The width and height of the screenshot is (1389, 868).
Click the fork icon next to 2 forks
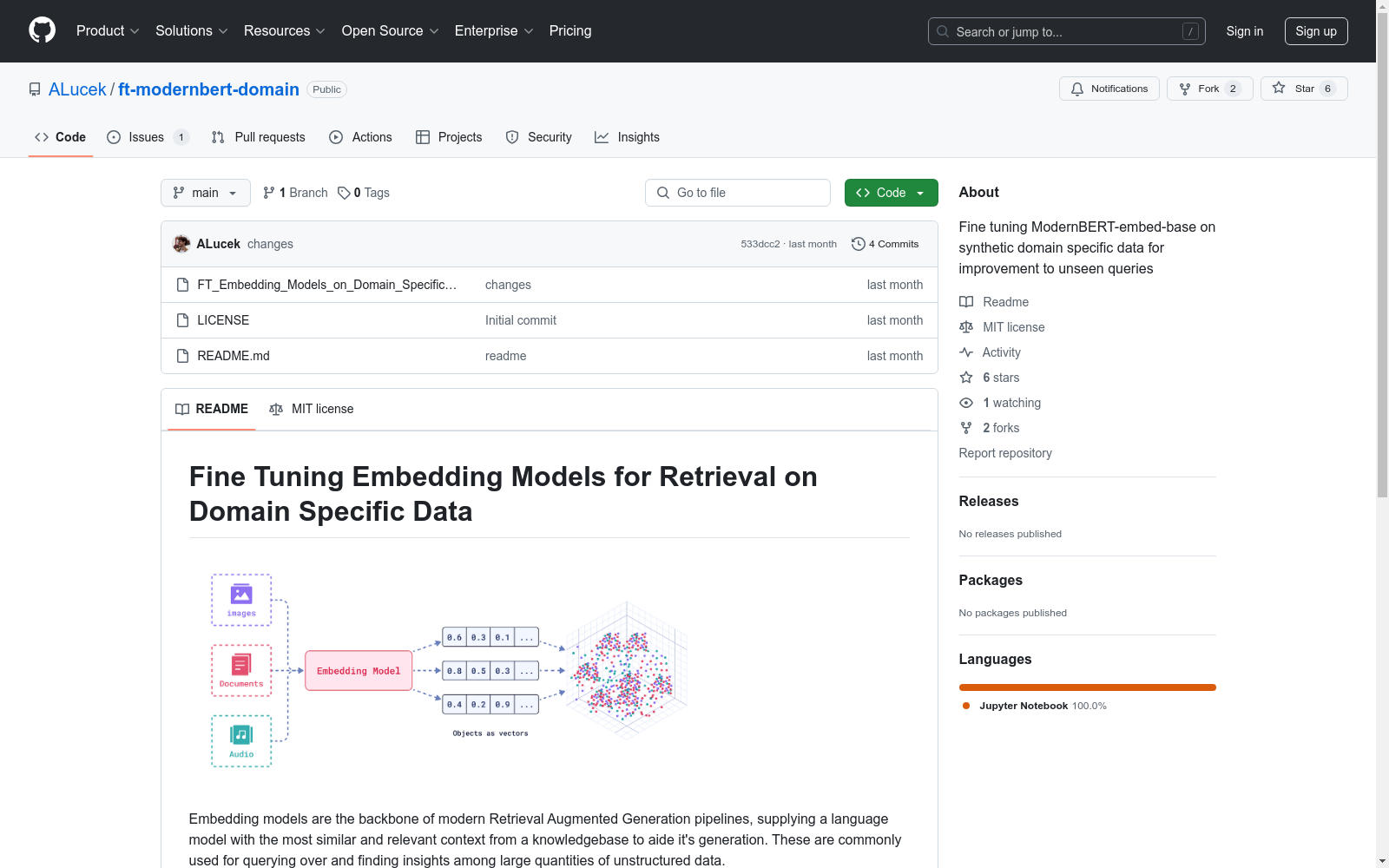966,428
